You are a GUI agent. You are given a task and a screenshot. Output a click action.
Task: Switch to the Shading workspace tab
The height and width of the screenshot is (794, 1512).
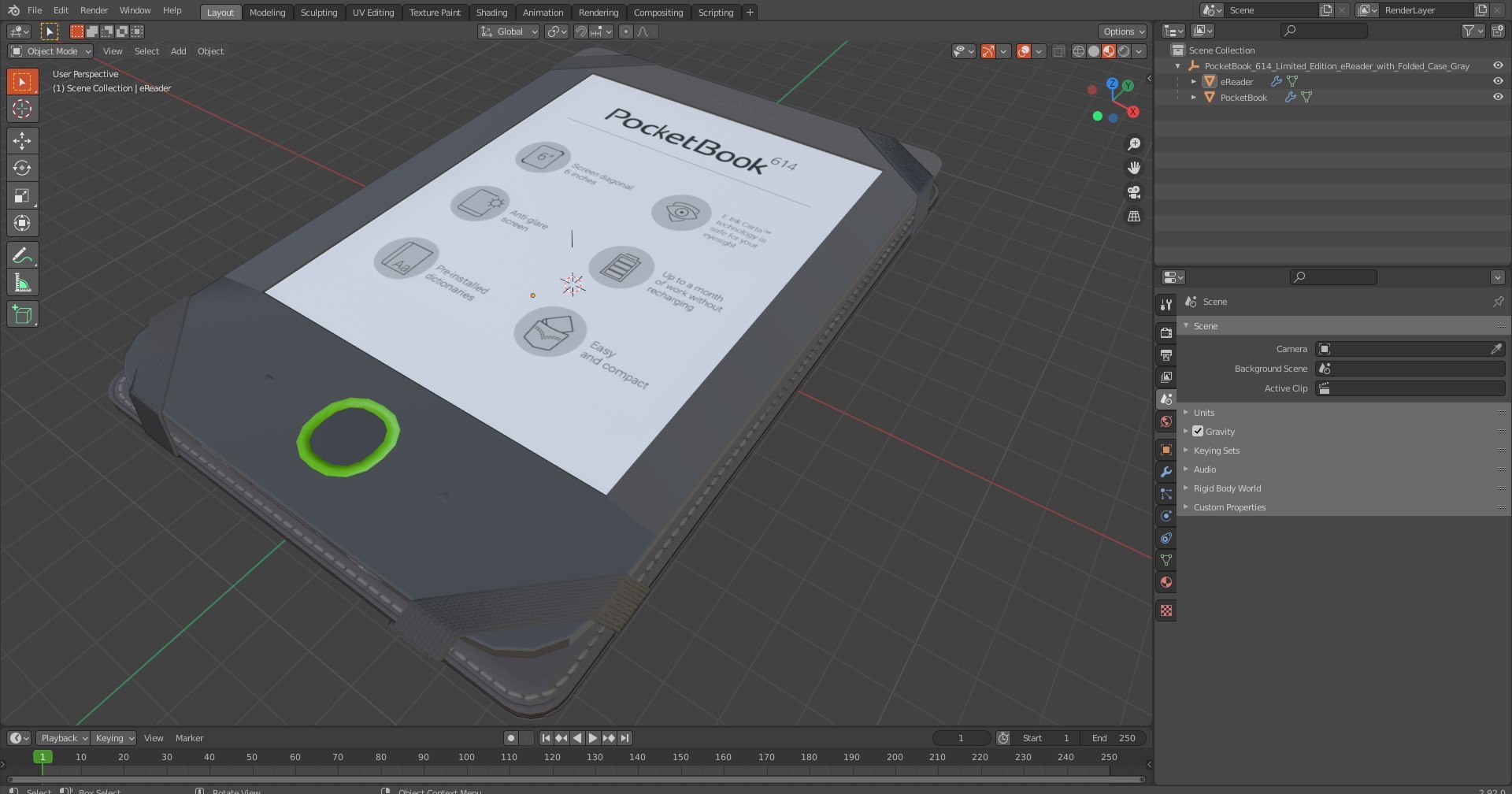tap(491, 13)
